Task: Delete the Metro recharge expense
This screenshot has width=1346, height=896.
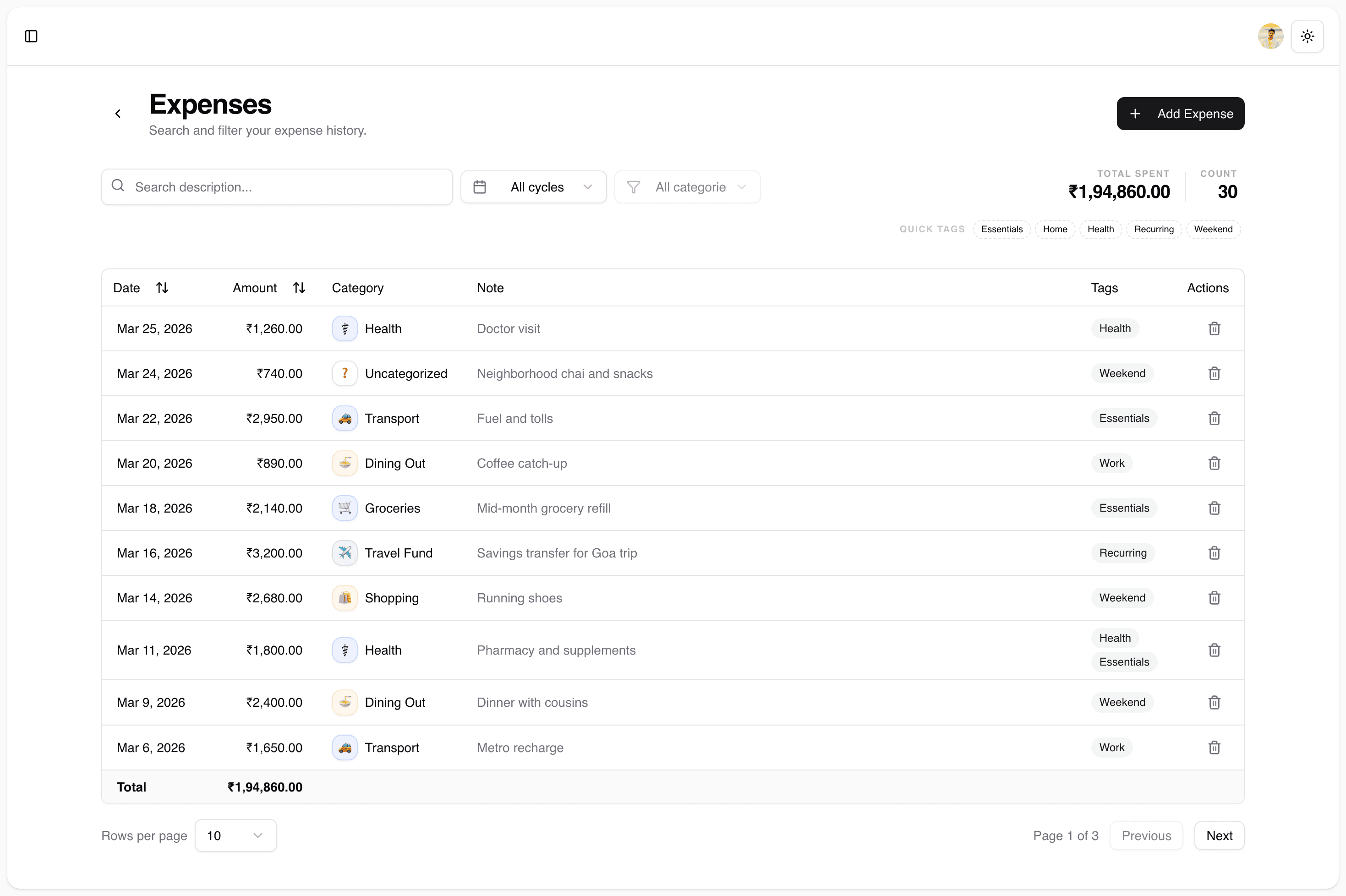Action: 1214,748
